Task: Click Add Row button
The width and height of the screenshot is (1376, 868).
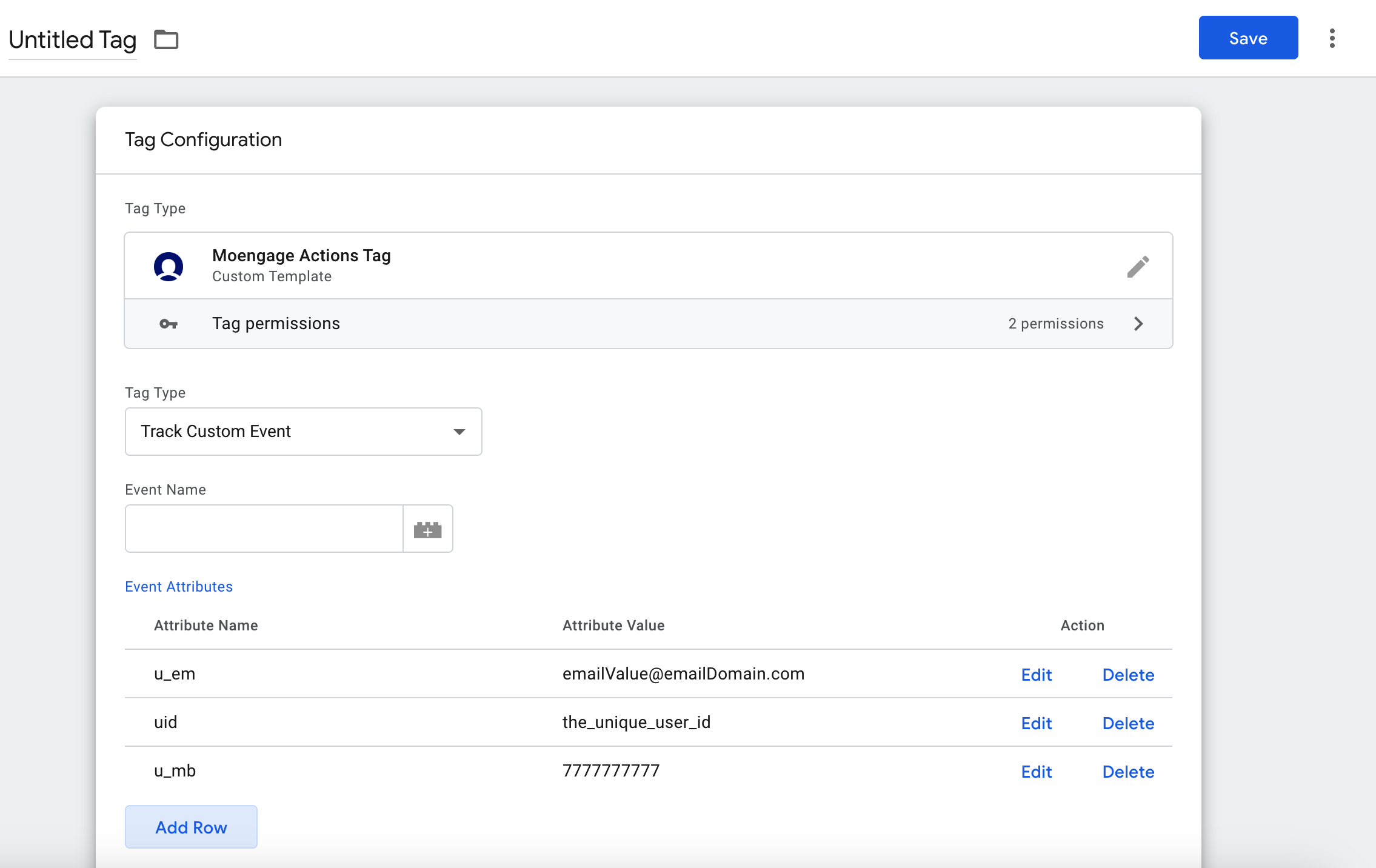Action: click(191, 827)
